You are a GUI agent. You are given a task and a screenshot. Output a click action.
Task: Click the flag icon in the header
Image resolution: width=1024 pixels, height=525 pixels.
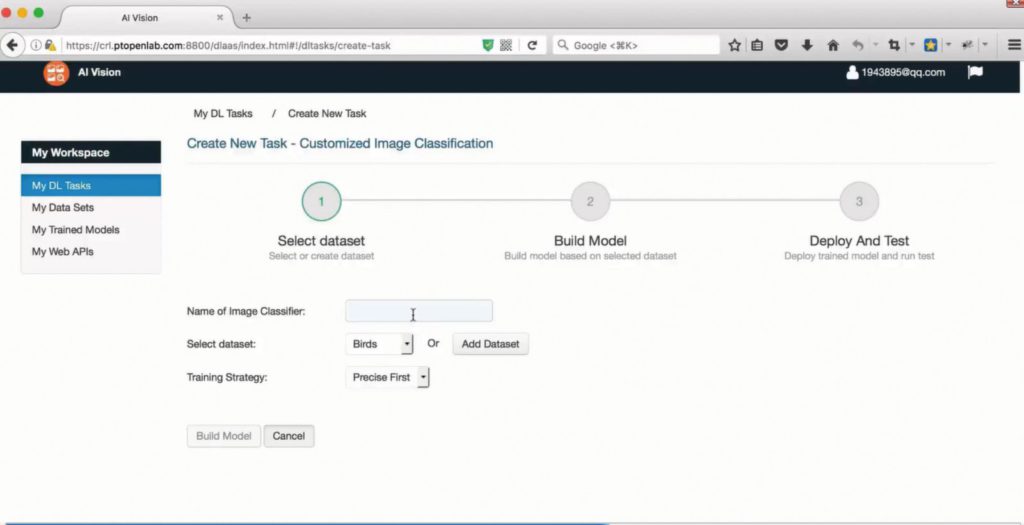point(975,72)
